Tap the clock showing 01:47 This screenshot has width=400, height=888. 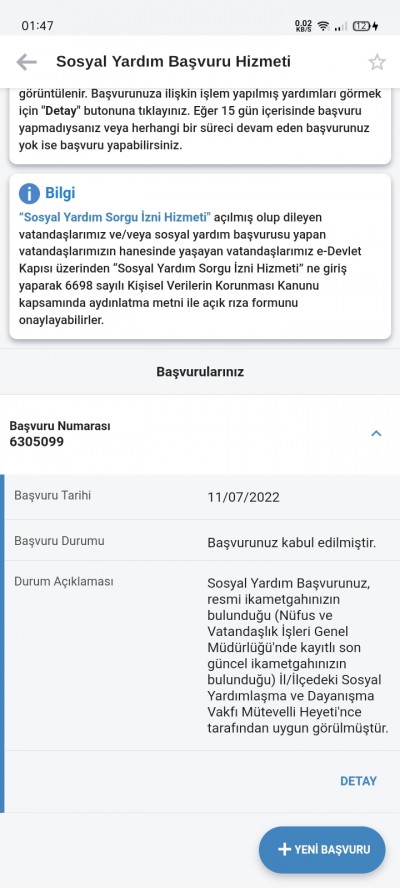37,26
